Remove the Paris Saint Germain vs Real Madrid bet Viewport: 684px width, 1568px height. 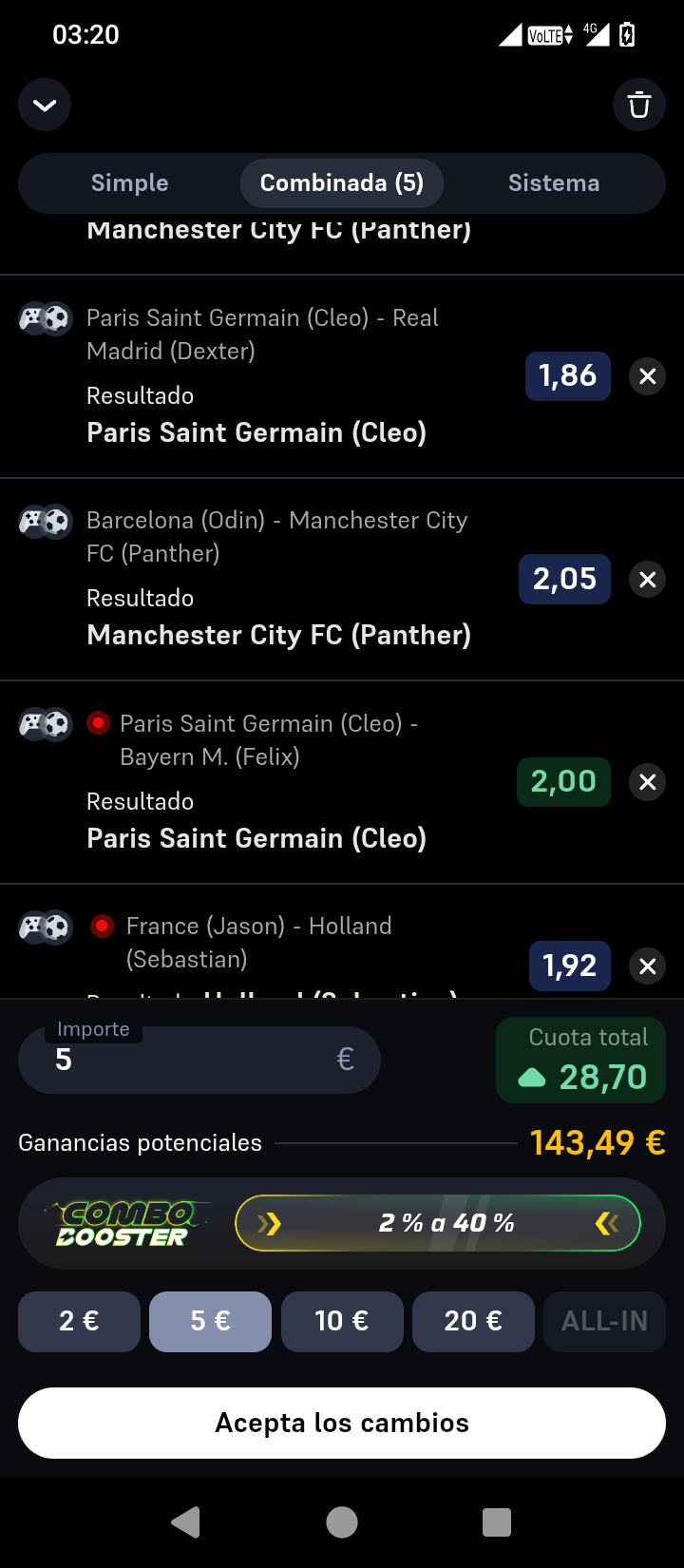(648, 376)
